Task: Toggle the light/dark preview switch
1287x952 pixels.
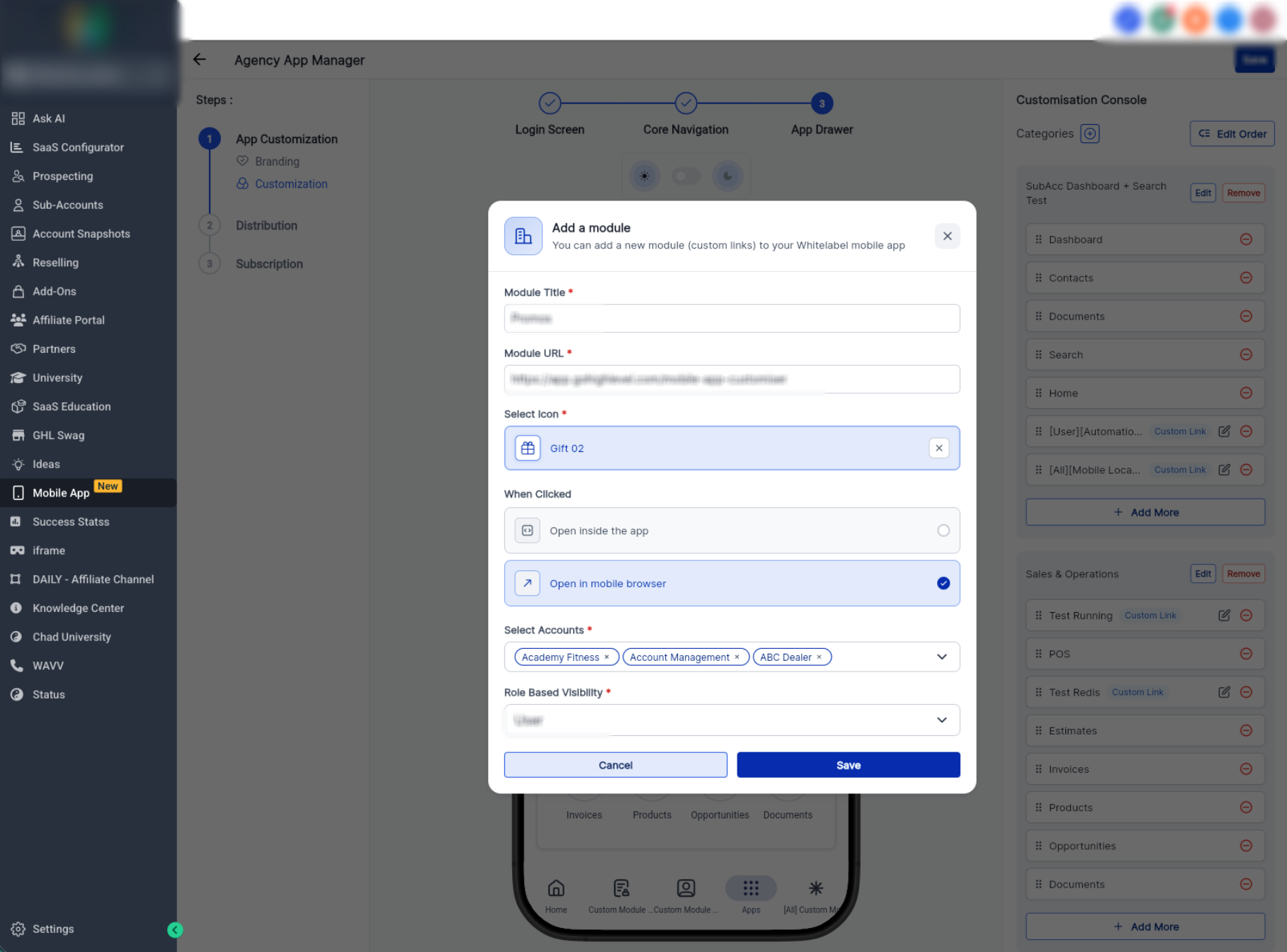Action: coord(686,176)
